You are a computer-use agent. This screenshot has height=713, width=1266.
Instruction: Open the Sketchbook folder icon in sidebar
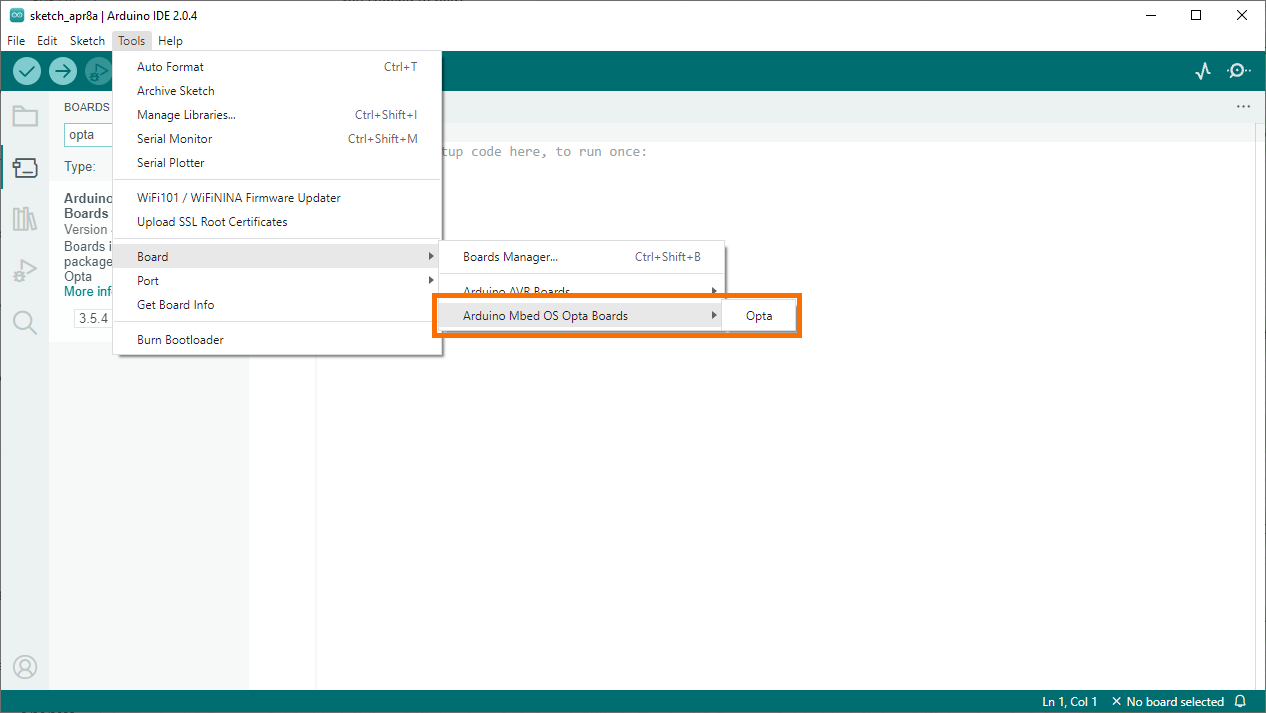(25, 116)
